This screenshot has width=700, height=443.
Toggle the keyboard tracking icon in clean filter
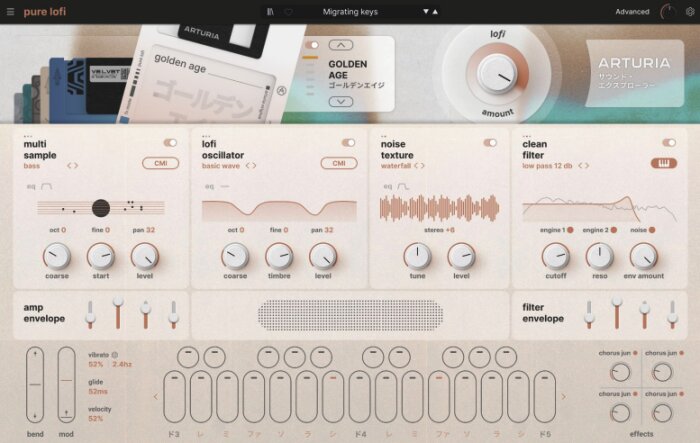point(664,163)
